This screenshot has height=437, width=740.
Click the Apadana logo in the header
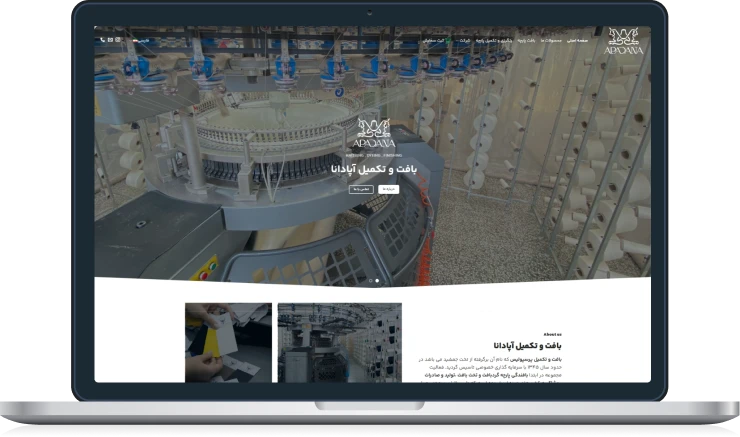click(625, 41)
